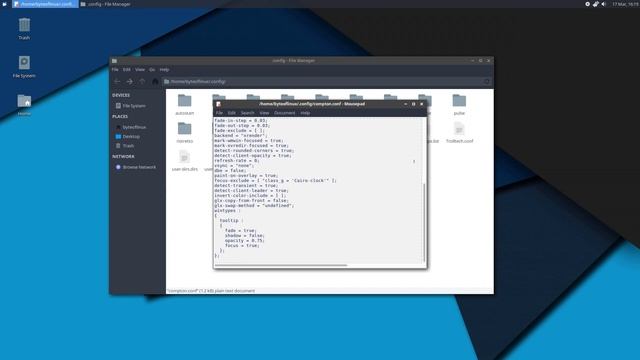640x360 pixels.
Task: Click the line 'vsync = "none";'
Action: [233, 166]
